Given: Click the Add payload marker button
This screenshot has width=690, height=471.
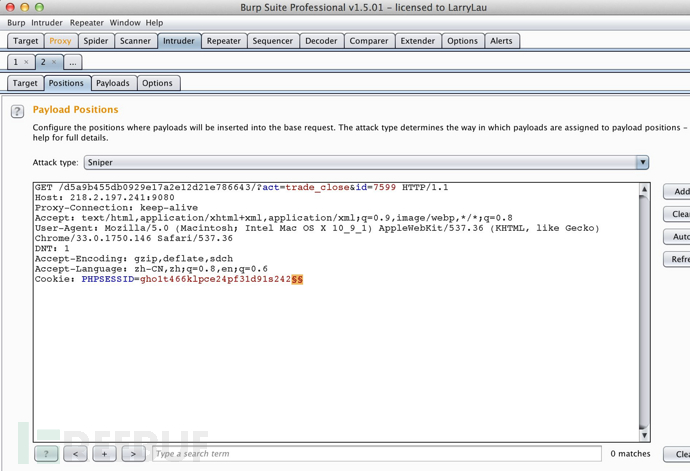Looking at the screenshot, I should click(x=677, y=191).
